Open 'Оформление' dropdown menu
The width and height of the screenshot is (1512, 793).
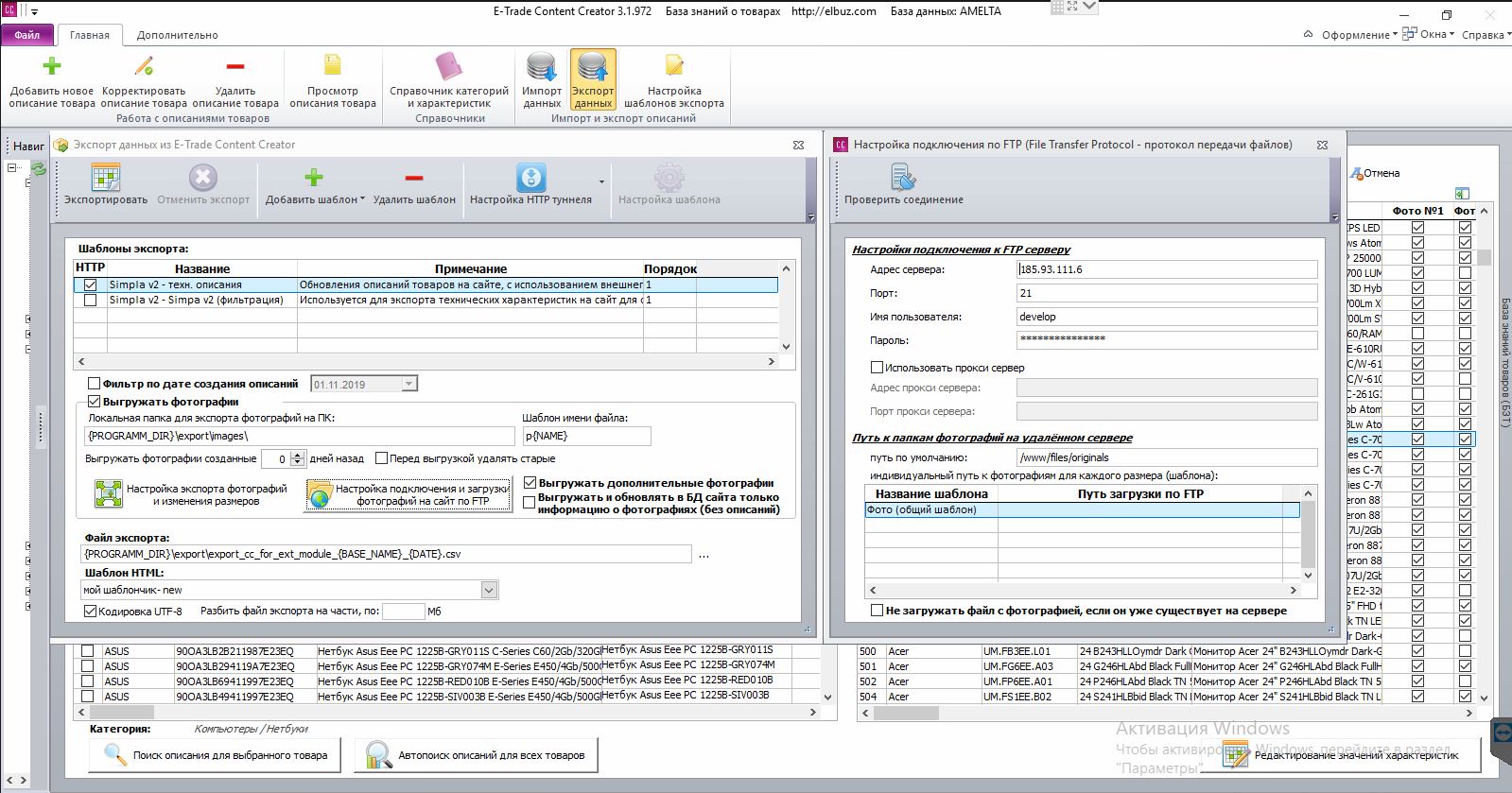[x=1361, y=35]
